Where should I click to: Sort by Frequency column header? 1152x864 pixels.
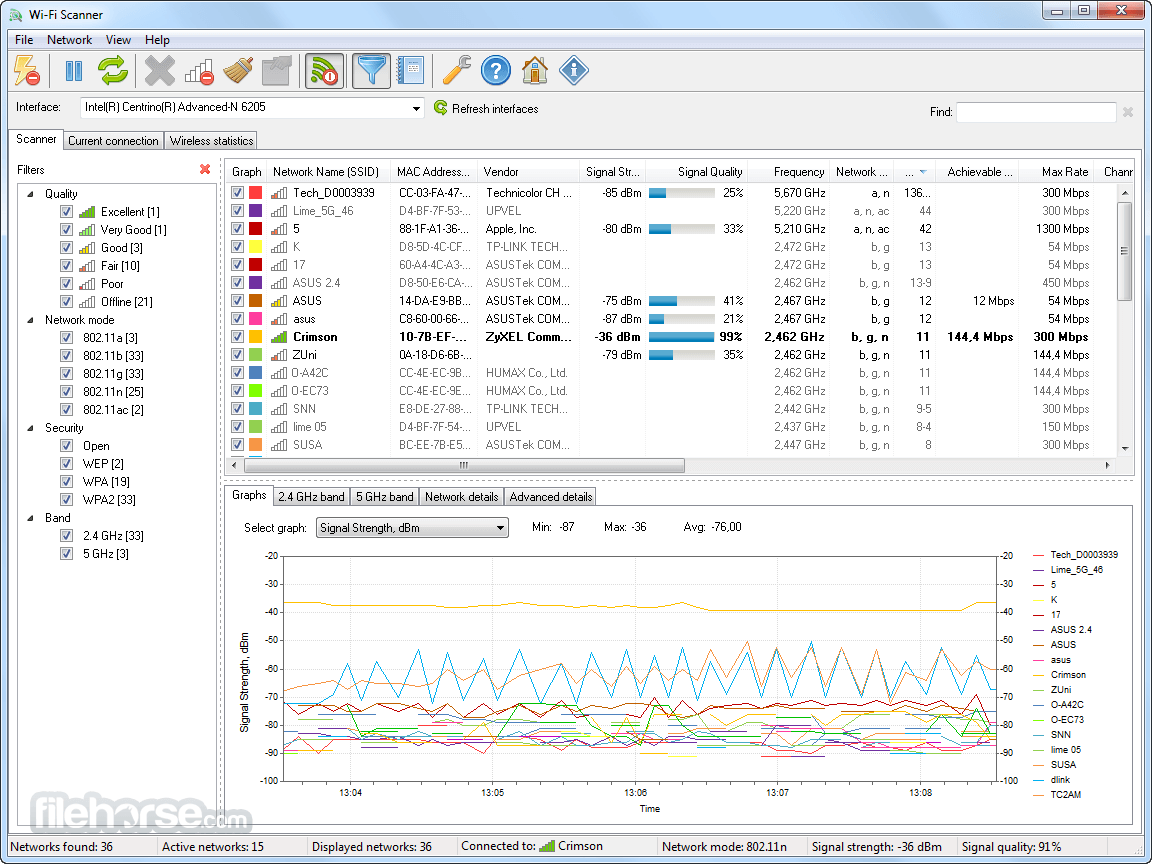tap(788, 172)
